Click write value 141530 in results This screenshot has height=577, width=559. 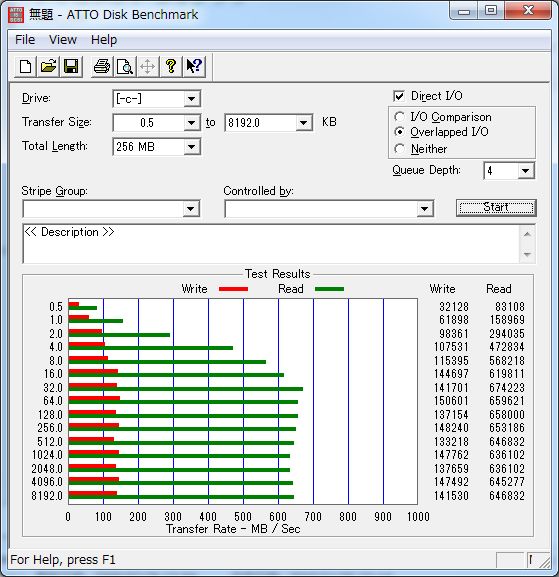click(x=451, y=496)
